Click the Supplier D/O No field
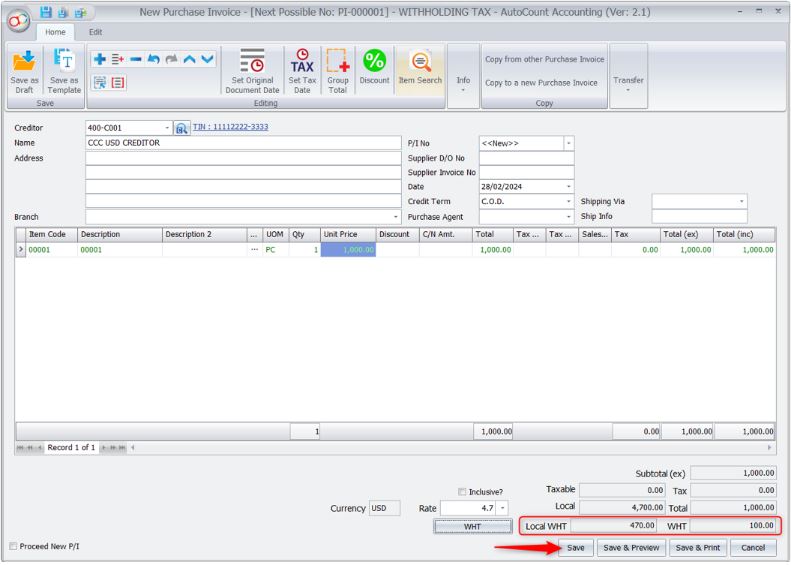Screen dimensions: 791x565 click(527, 158)
